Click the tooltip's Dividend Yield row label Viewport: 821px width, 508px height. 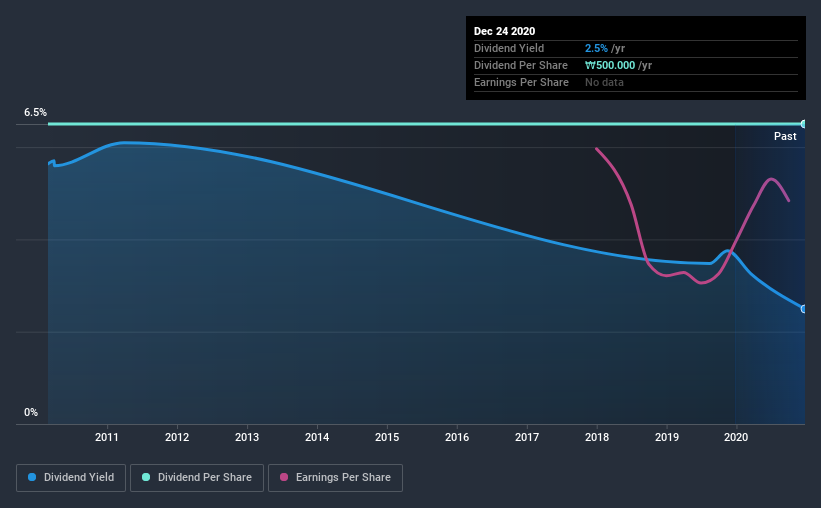tap(509, 48)
